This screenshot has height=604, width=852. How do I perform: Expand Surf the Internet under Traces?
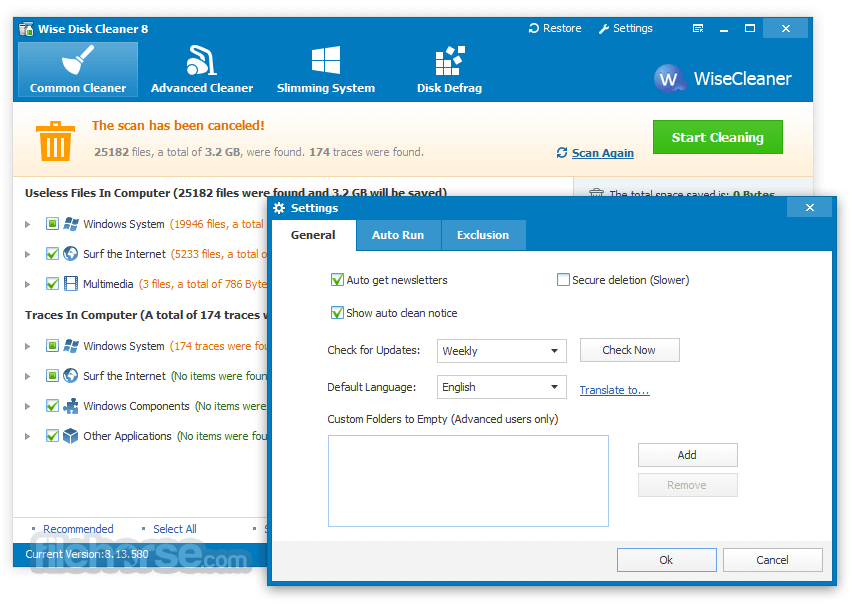pyautogui.click(x=28, y=376)
